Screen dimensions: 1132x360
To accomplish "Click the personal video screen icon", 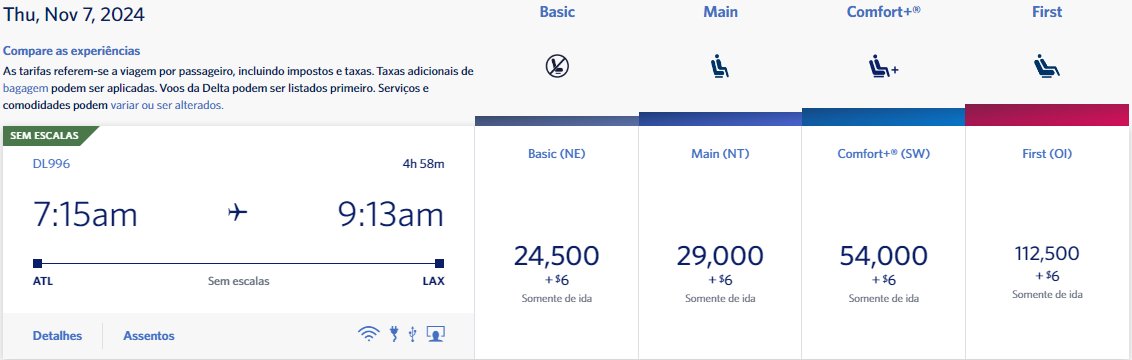I will 435,333.
